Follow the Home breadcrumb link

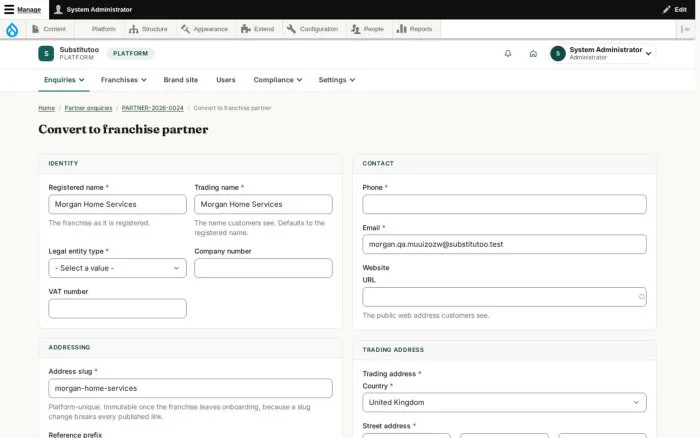(x=46, y=108)
